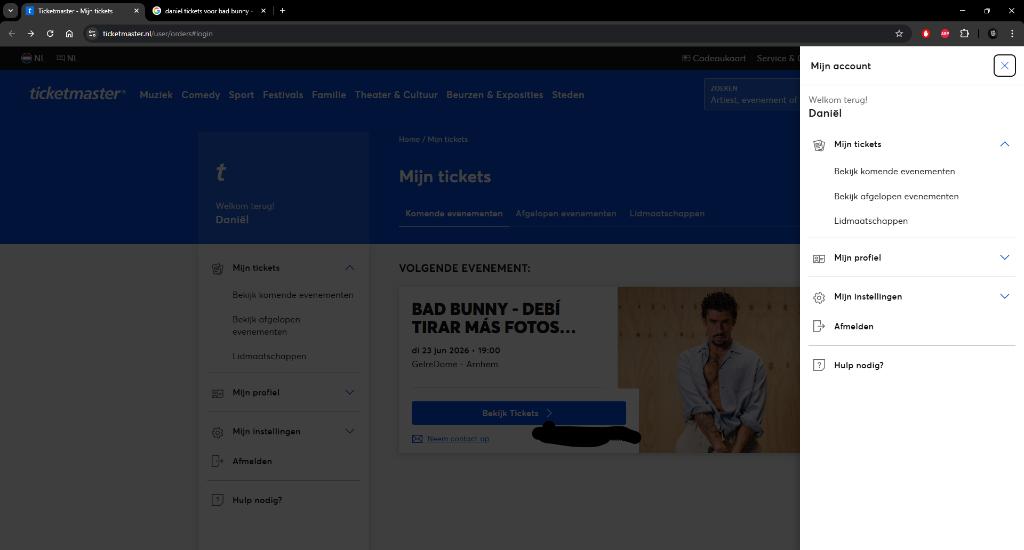Expand Mijn profiel chevron in account panel
The width and height of the screenshot is (1024, 550).
[1004, 257]
